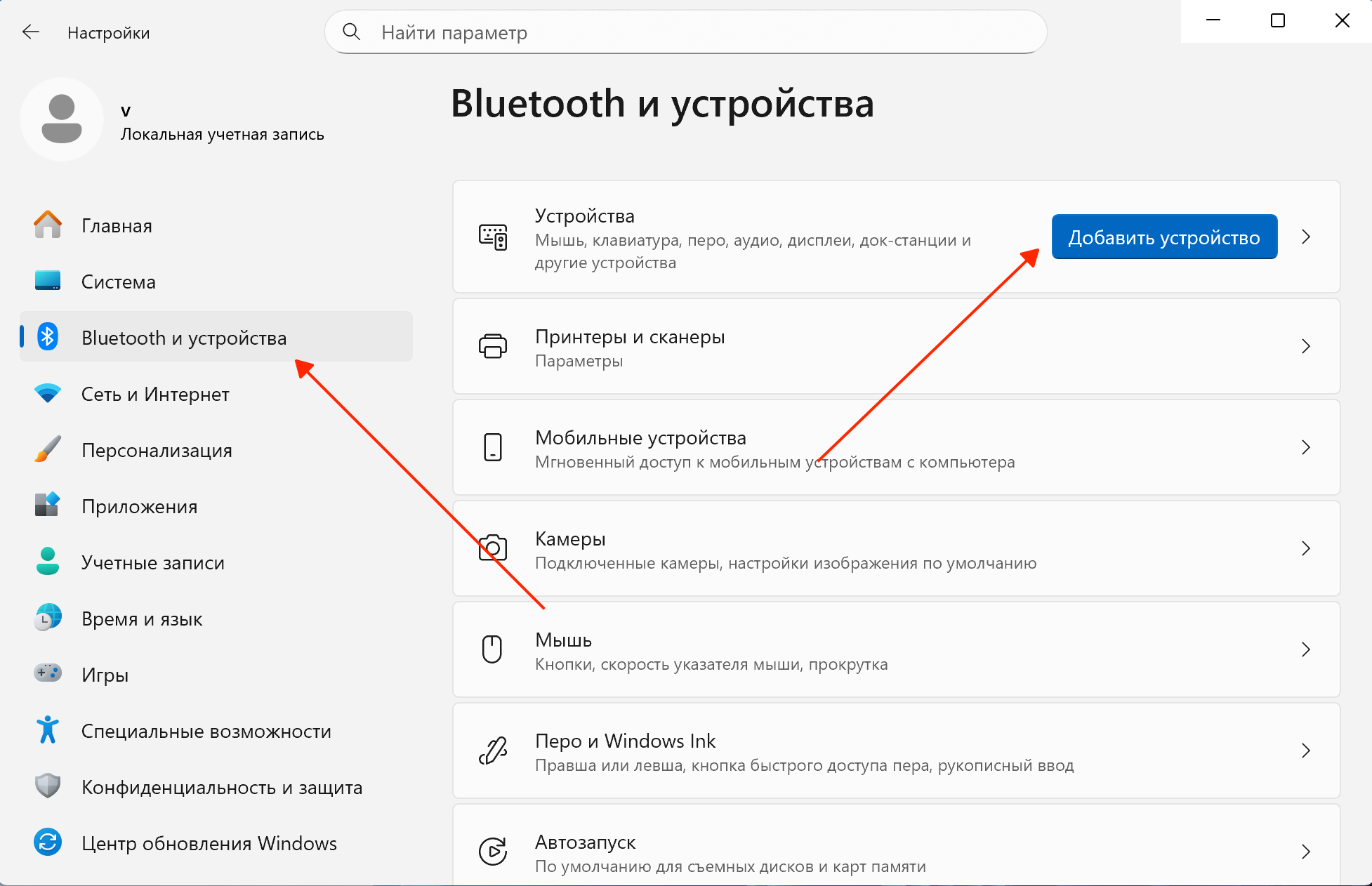Switch to Приложения section
Image resolution: width=1372 pixels, height=886 pixels.
[x=216, y=506]
